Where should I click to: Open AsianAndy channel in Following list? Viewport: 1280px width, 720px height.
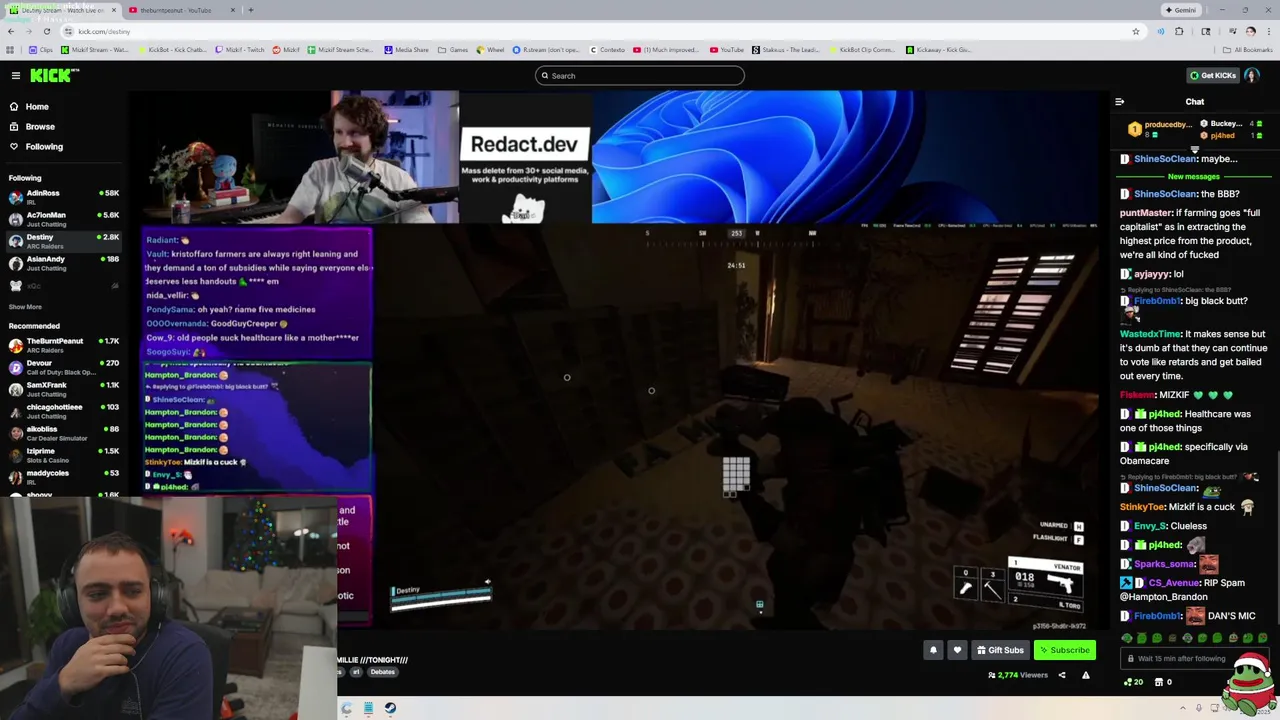pyautogui.click(x=62, y=263)
